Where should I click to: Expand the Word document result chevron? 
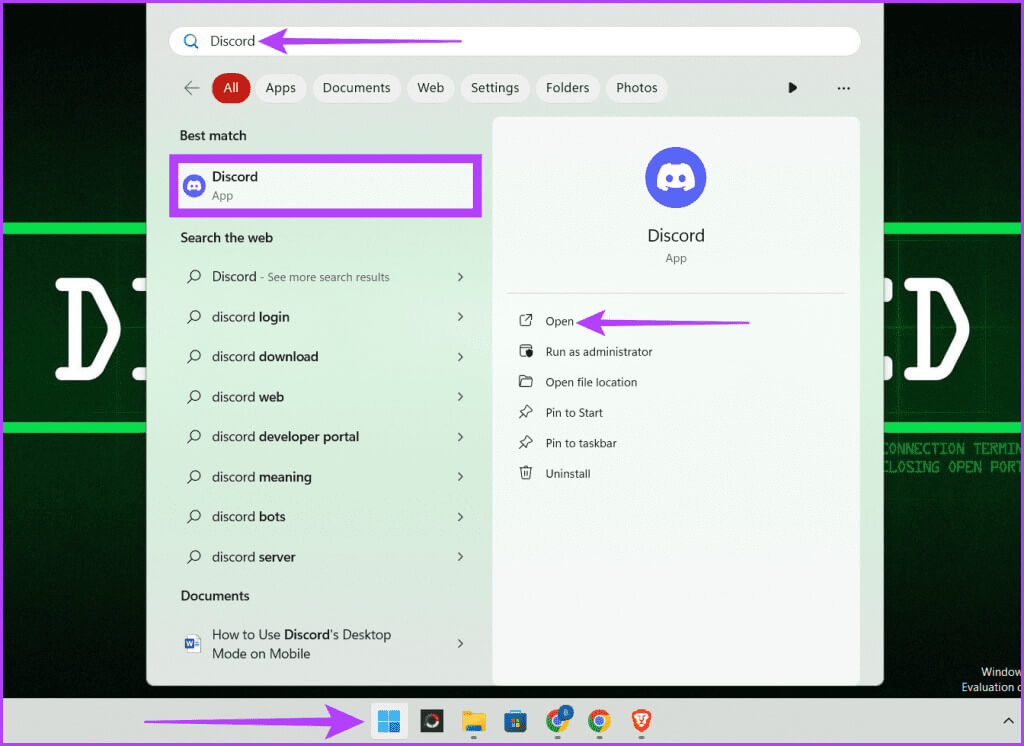(x=460, y=643)
